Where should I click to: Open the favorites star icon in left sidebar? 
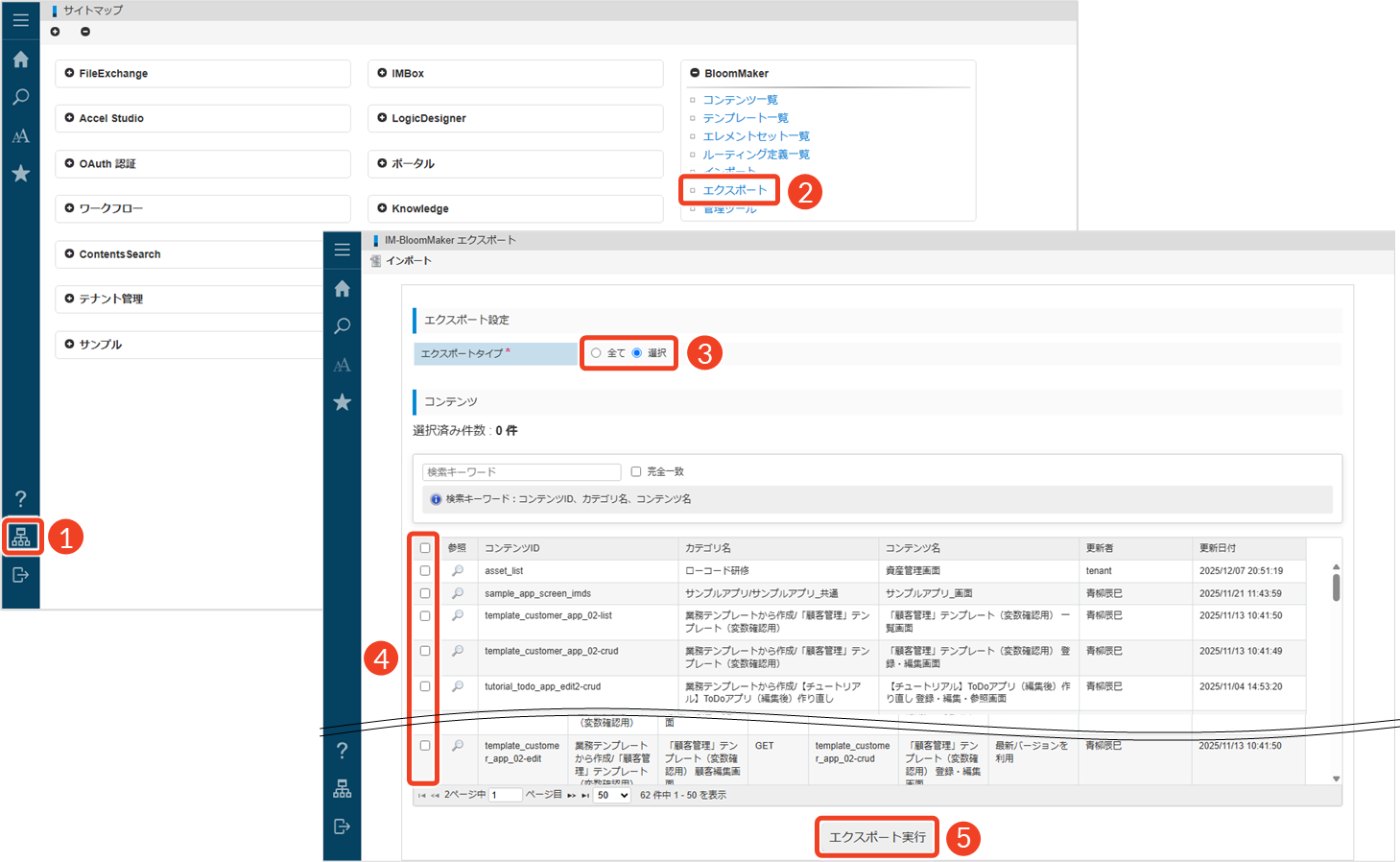point(20,174)
